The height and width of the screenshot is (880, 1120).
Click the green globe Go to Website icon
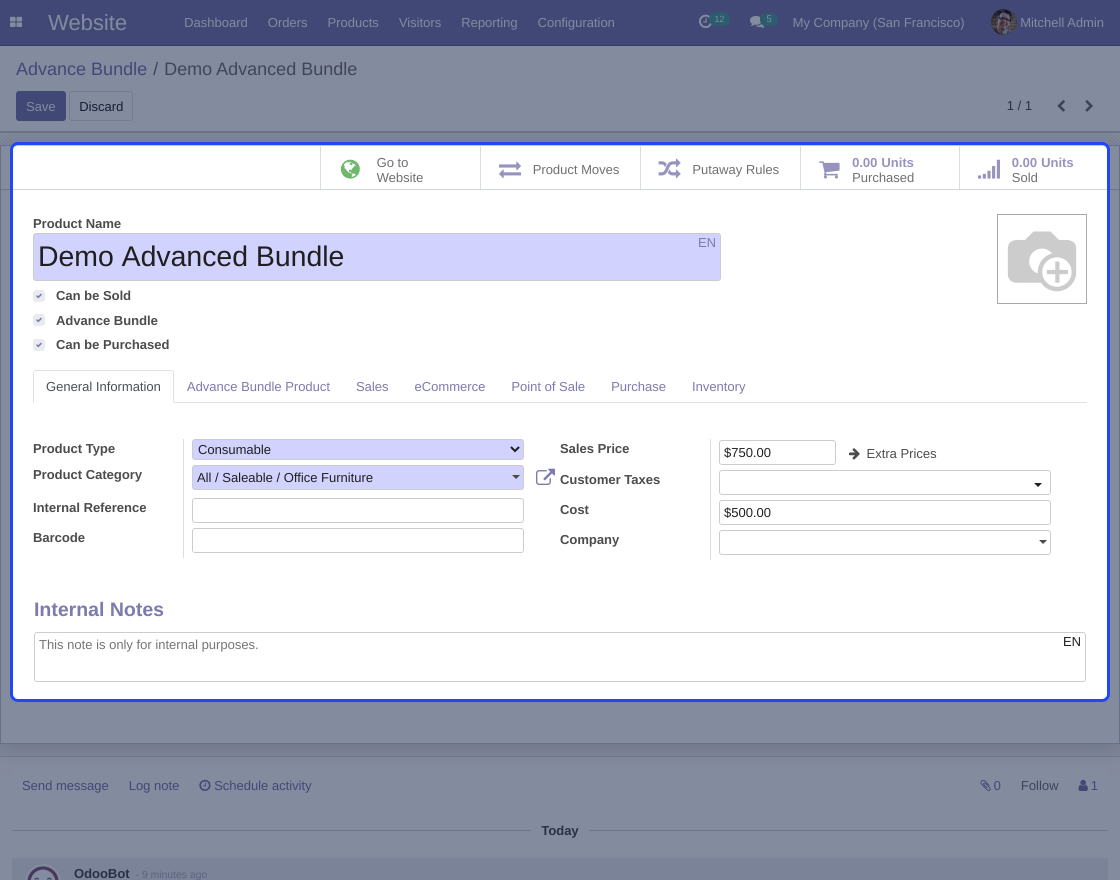[350, 169]
